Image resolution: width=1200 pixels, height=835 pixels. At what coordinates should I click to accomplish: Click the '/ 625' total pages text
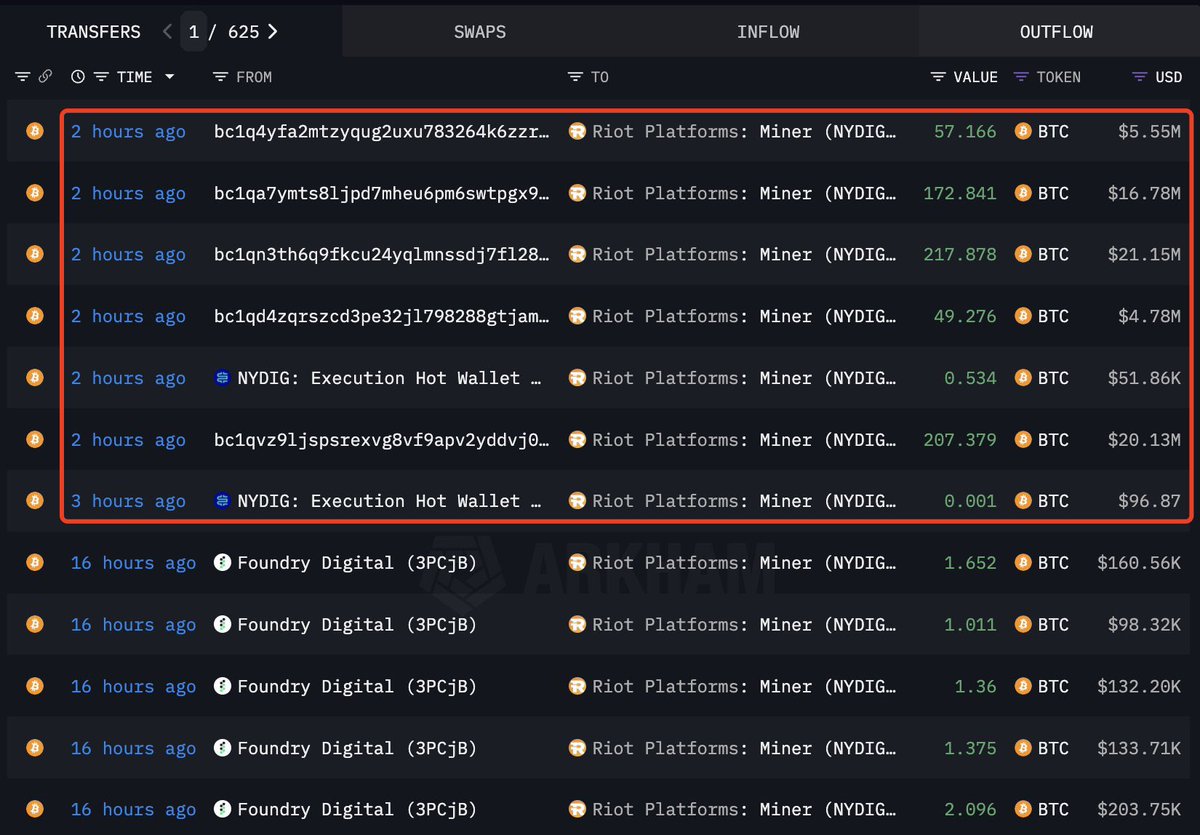click(234, 32)
